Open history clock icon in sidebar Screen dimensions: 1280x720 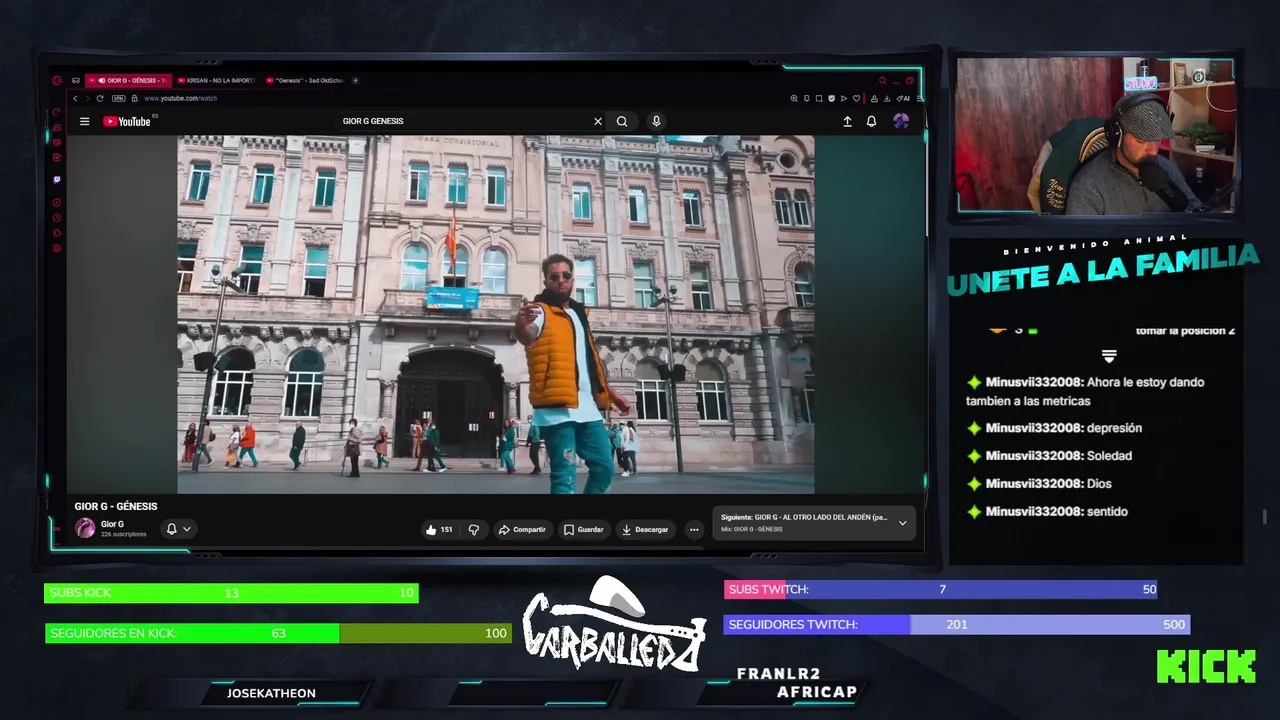(57, 218)
